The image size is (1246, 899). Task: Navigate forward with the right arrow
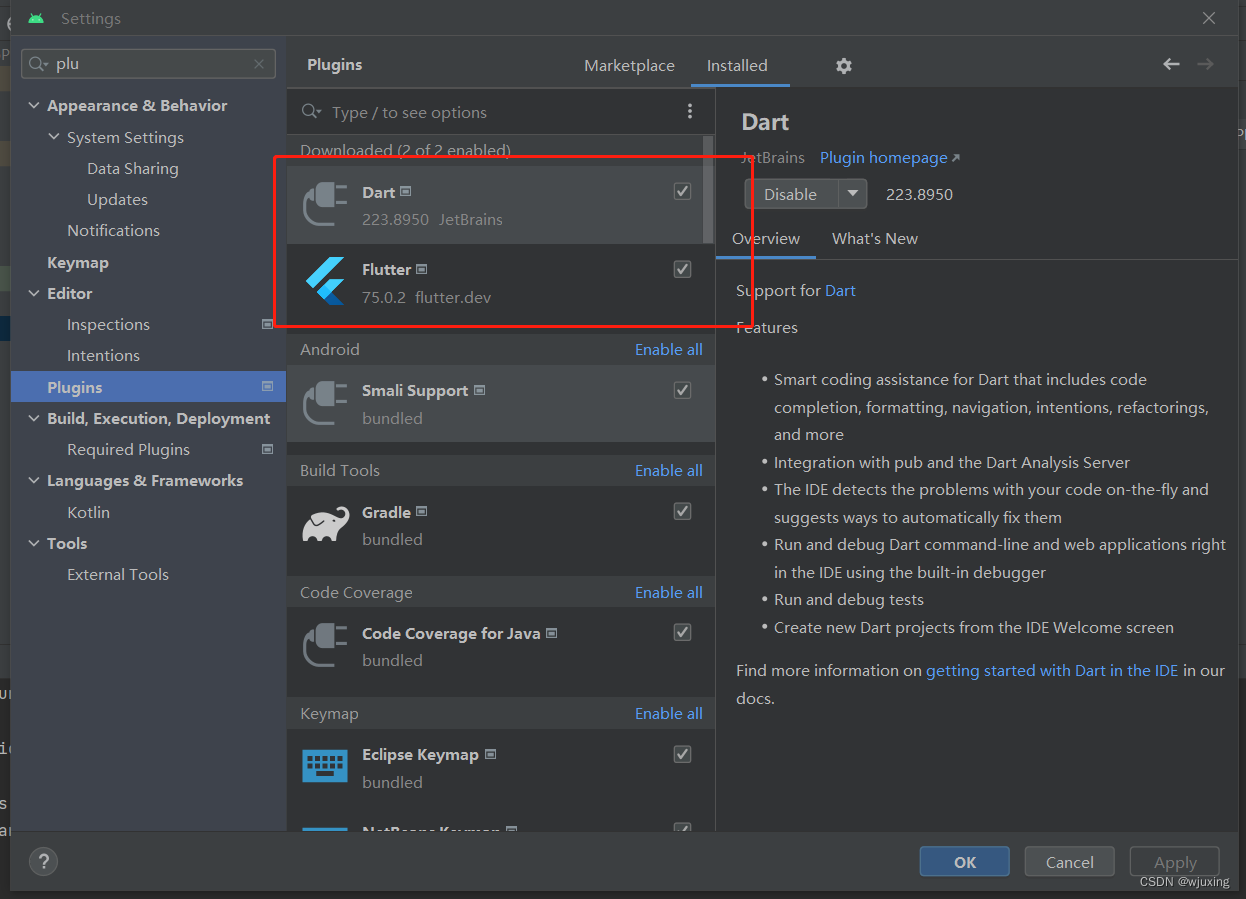pyautogui.click(x=1205, y=64)
